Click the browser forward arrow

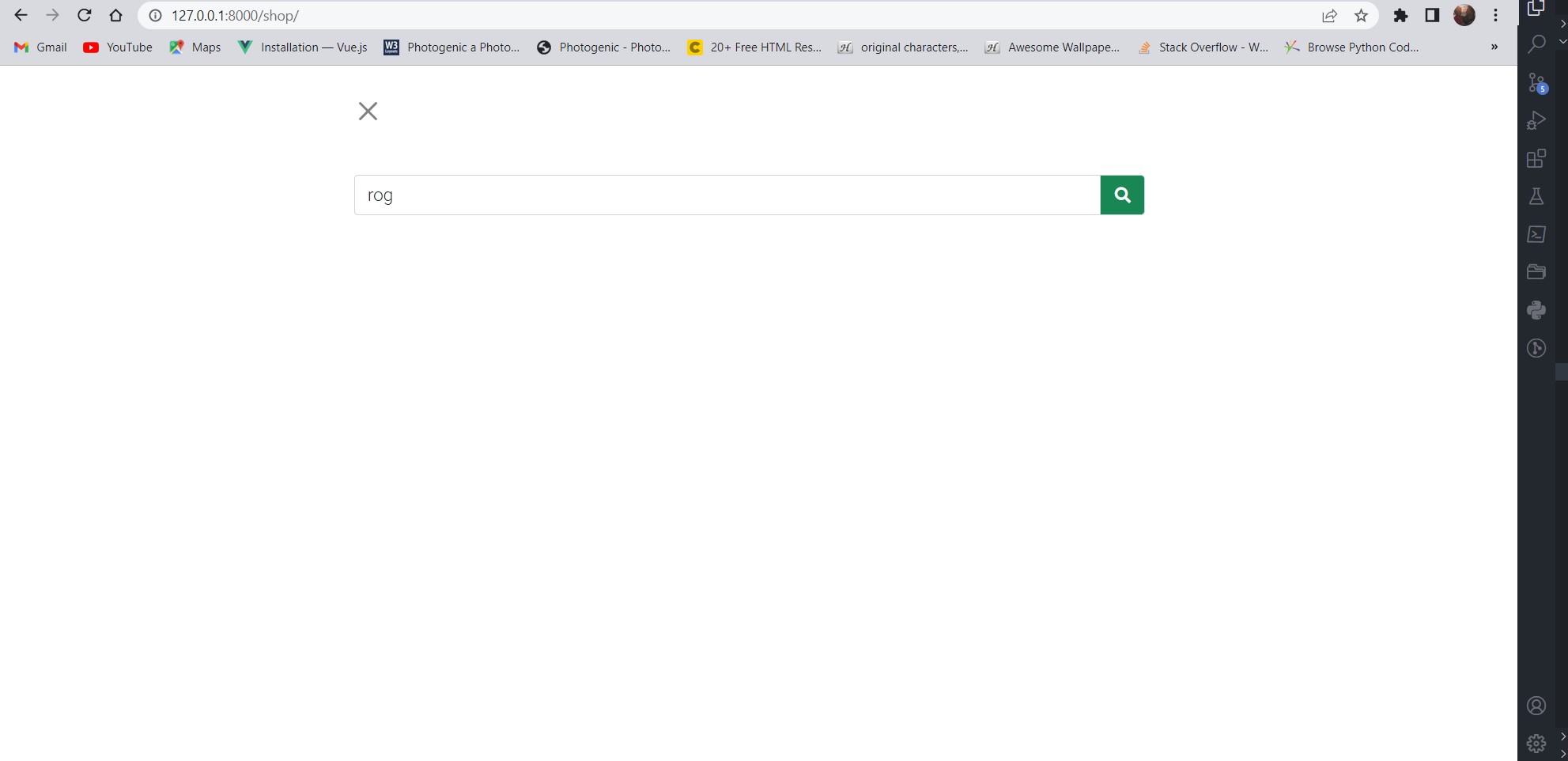[52, 15]
